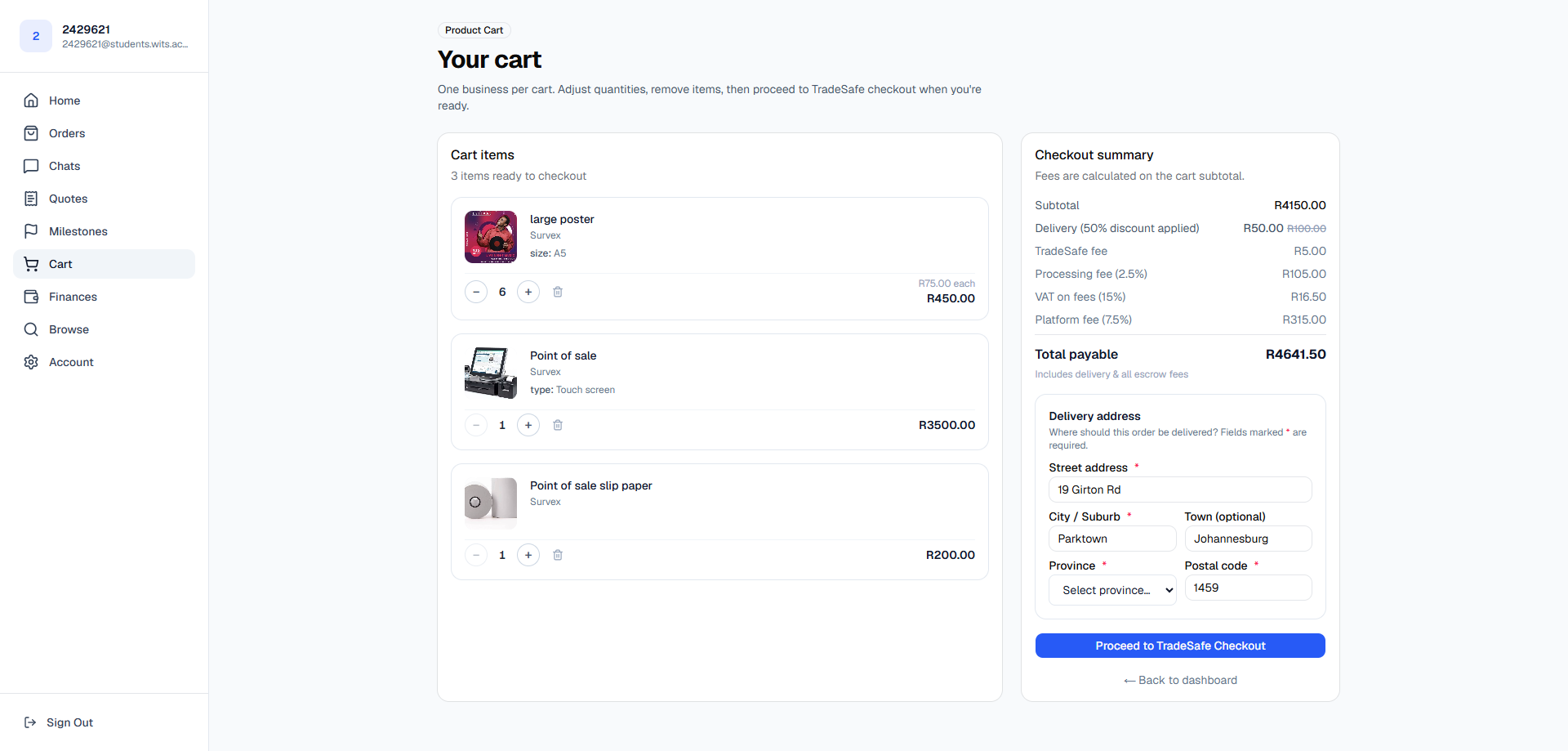Increase Point of sale slip paper quantity

click(x=528, y=555)
